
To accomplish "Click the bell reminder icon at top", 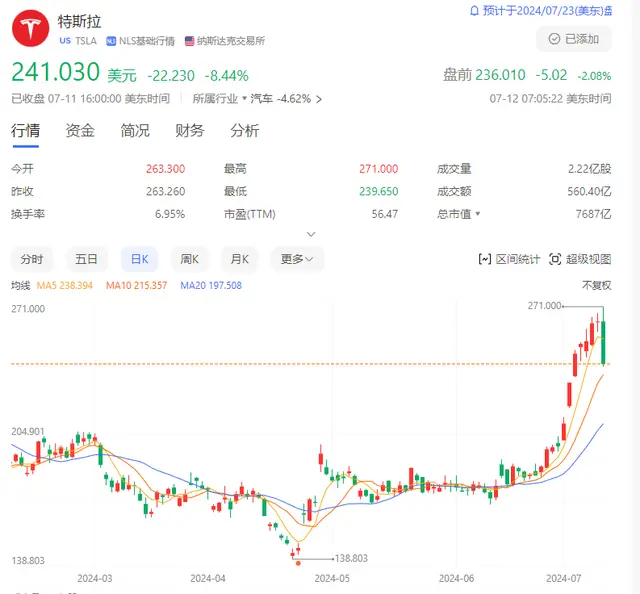I will (x=474, y=11).
